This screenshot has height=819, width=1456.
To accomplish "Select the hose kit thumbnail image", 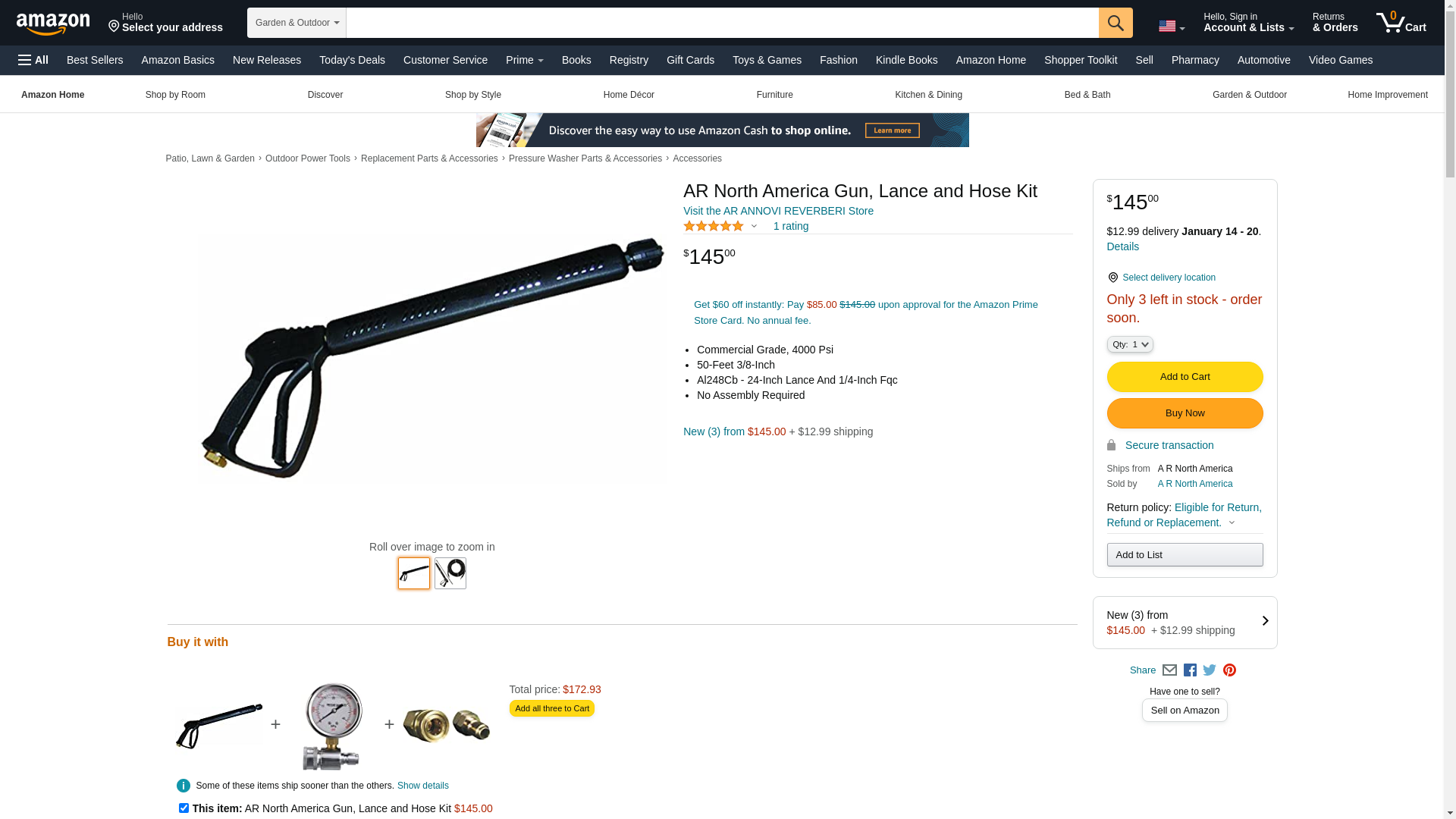I will tap(450, 573).
